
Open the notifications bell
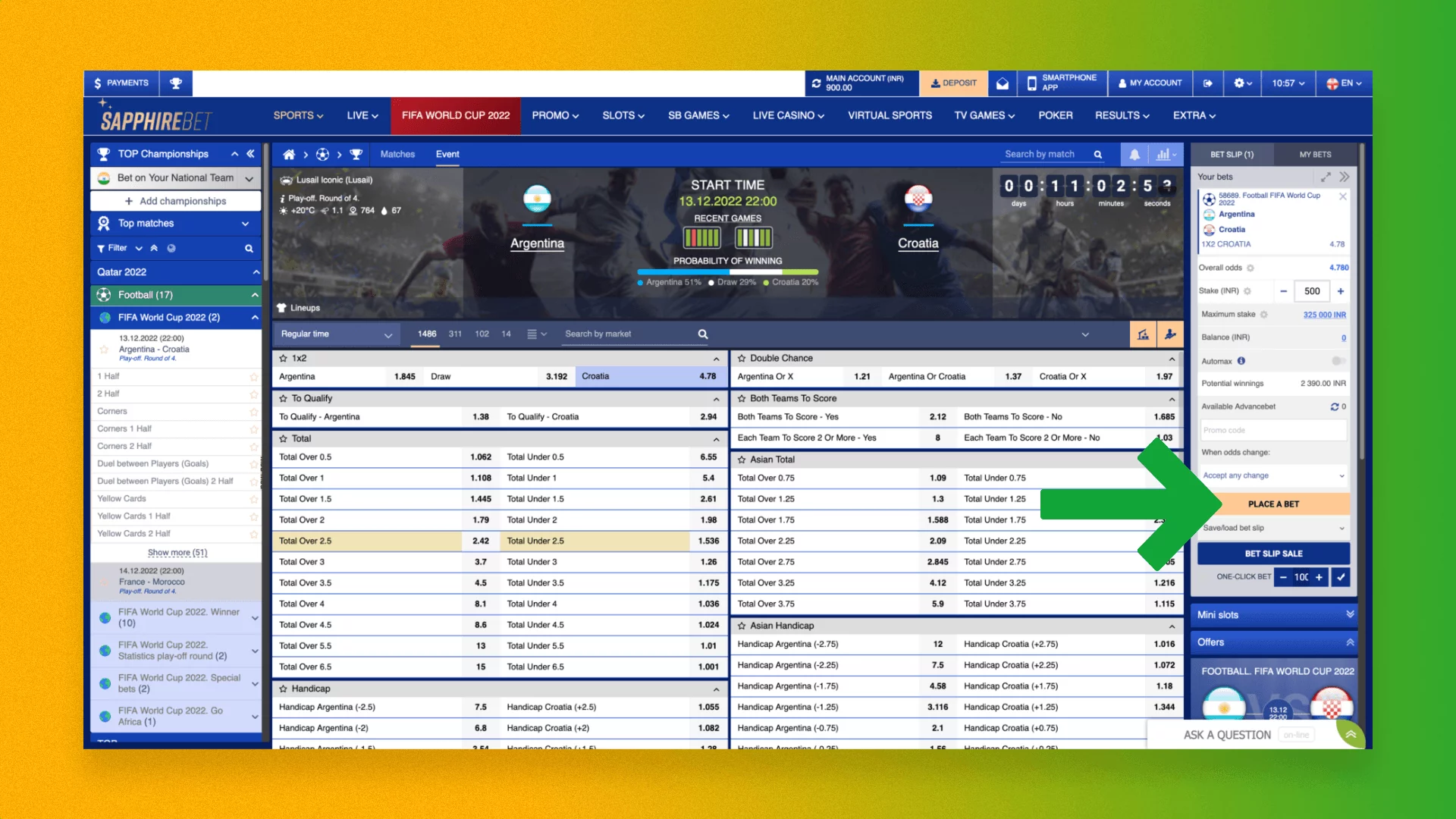tap(1134, 154)
